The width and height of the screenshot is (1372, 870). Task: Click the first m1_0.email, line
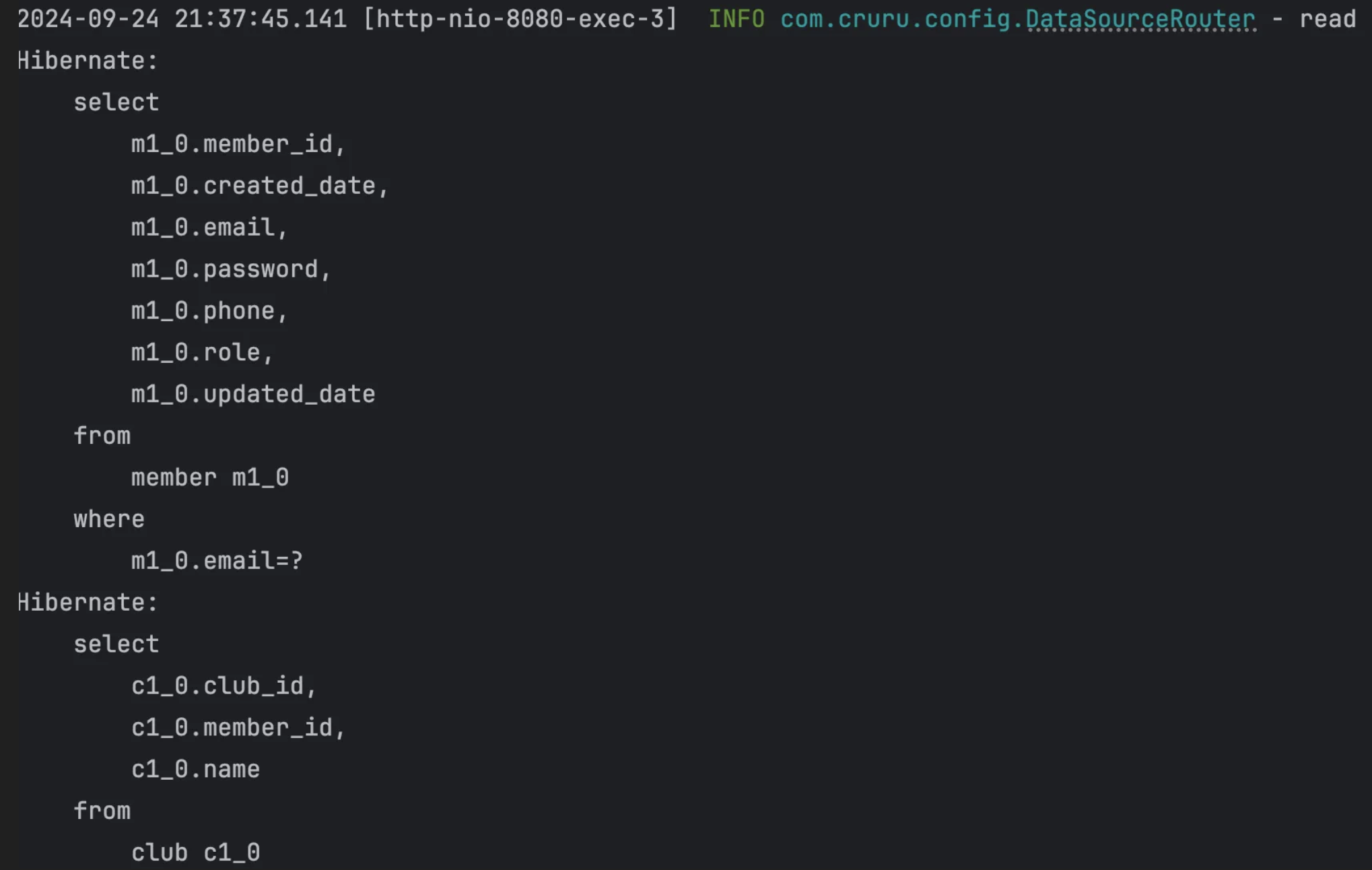pyautogui.click(x=209, y=228)
